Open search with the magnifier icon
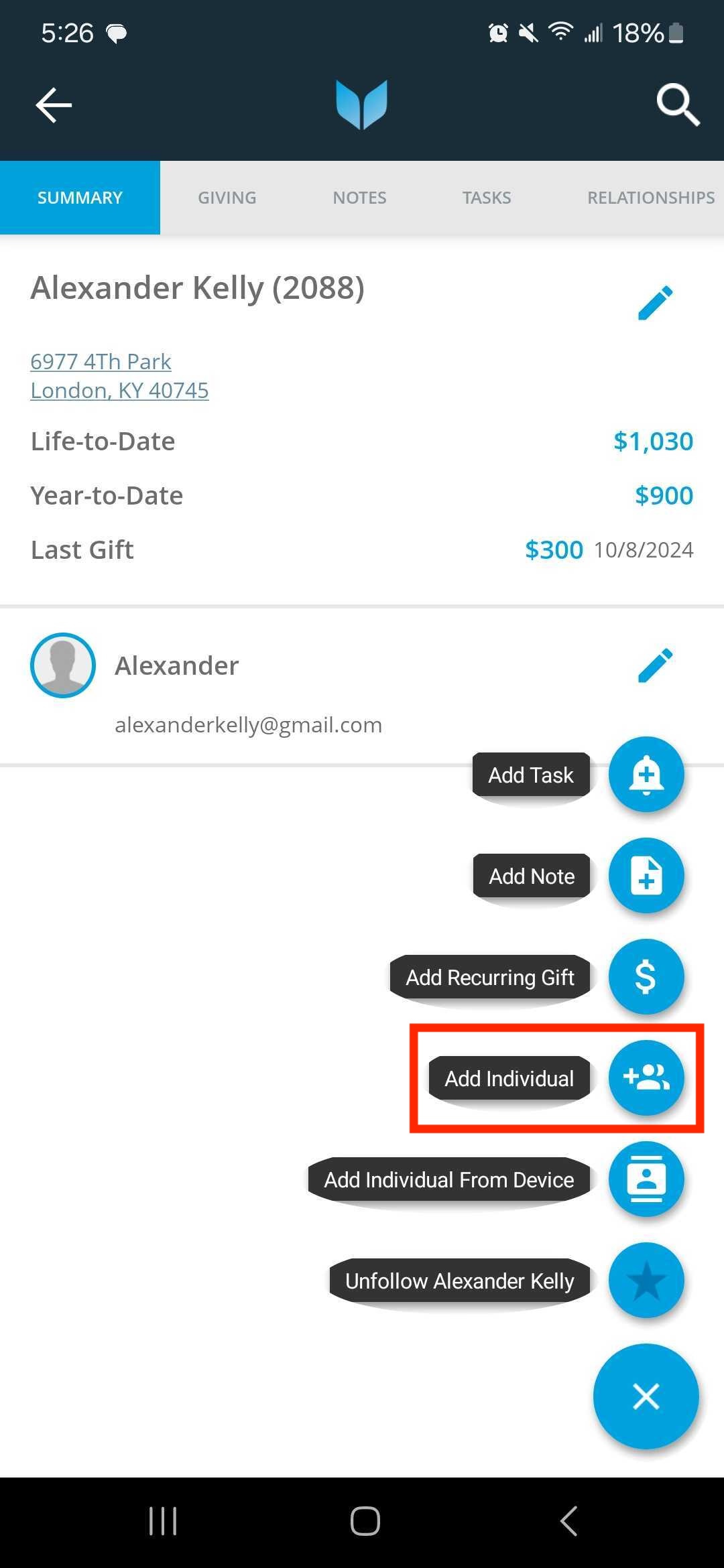The width and height of the screenshot is (724, 1568). (x=678, y=105)
